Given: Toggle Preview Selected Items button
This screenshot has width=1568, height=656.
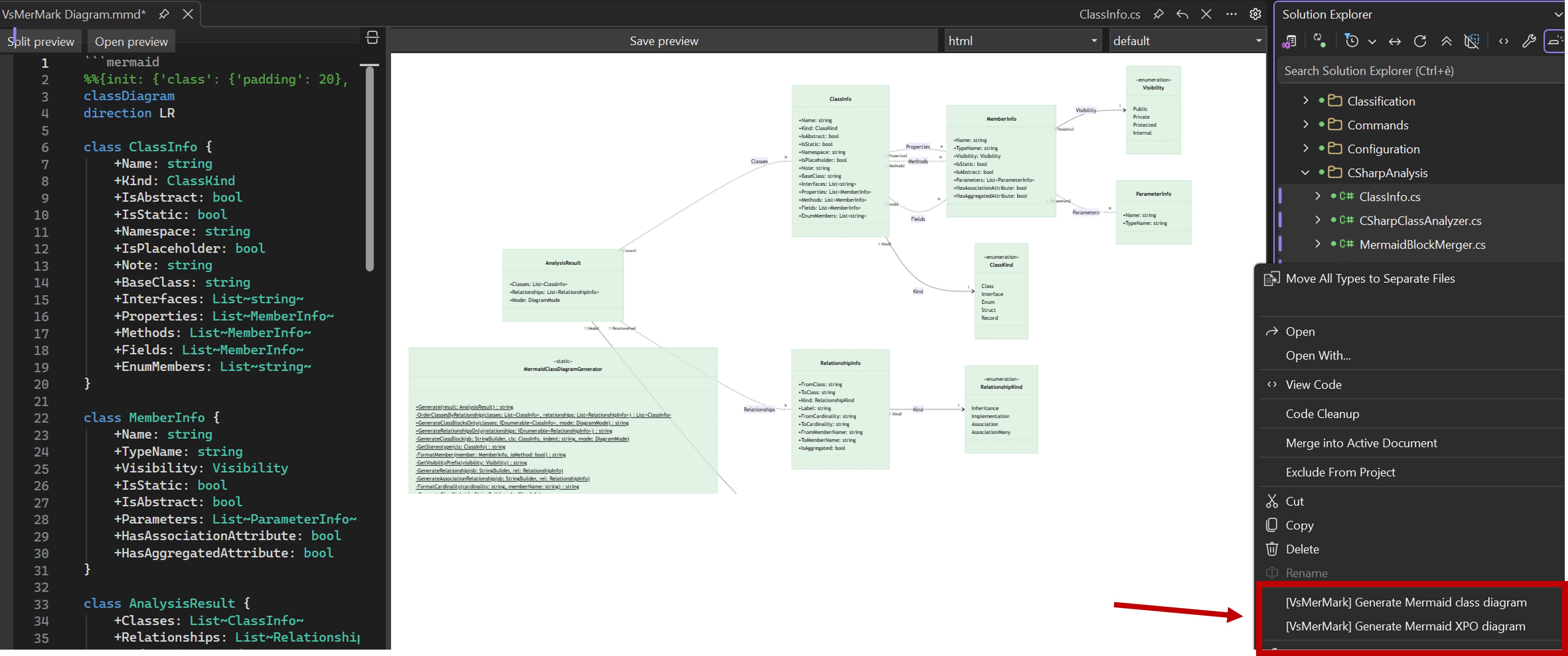Looking at the screenshot, I should click(1554, 41).
